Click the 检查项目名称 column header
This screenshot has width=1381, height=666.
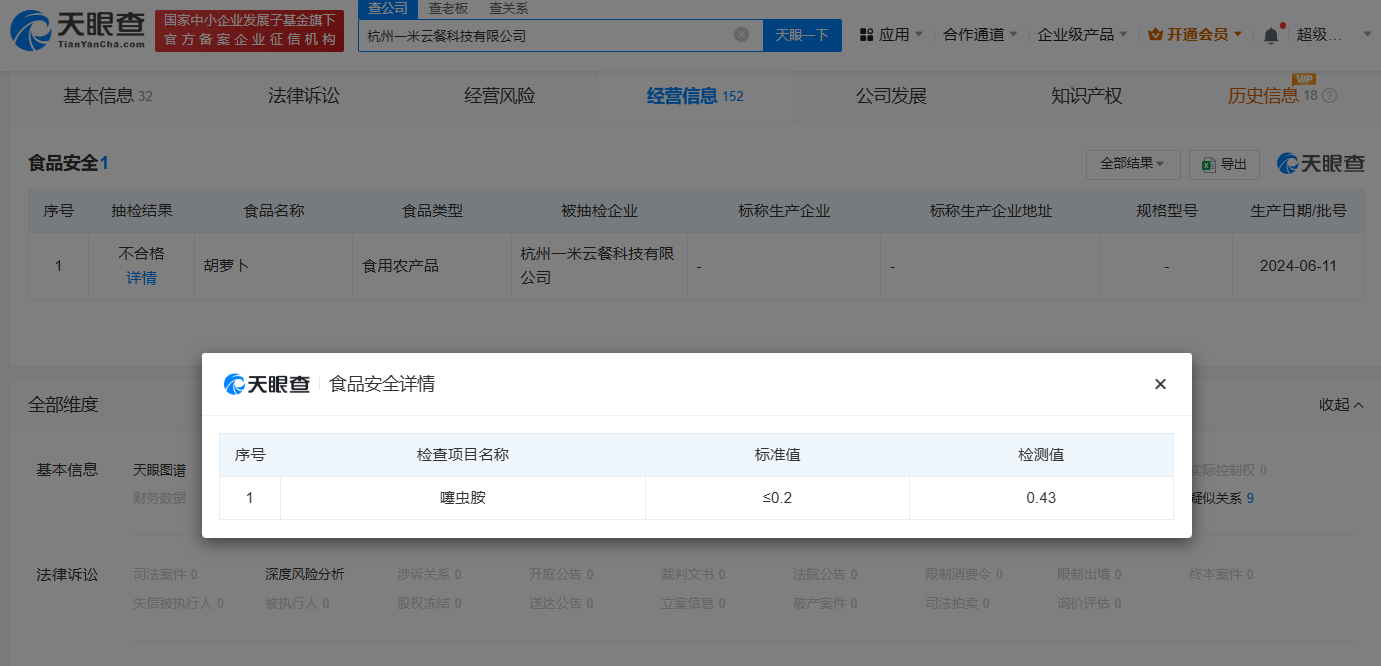(463, 455)
